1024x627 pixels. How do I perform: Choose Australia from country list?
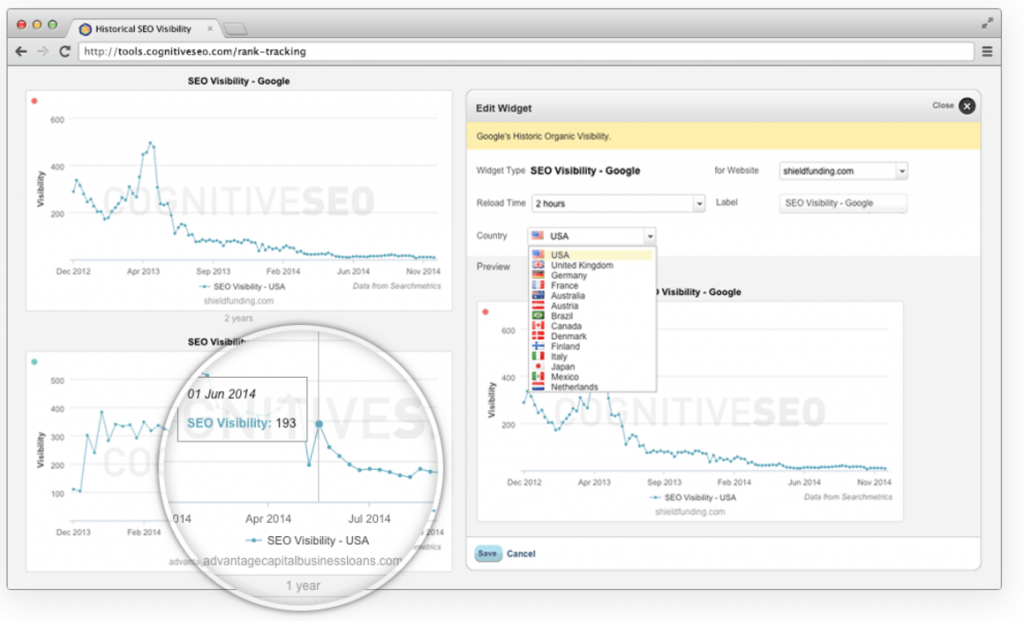click(592, 296)
